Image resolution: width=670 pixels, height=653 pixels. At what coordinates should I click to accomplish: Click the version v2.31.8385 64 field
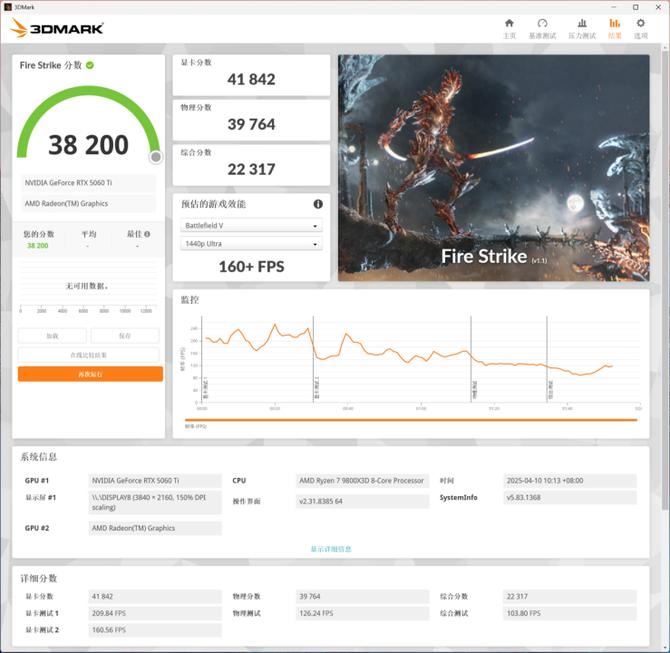(362, 501)
